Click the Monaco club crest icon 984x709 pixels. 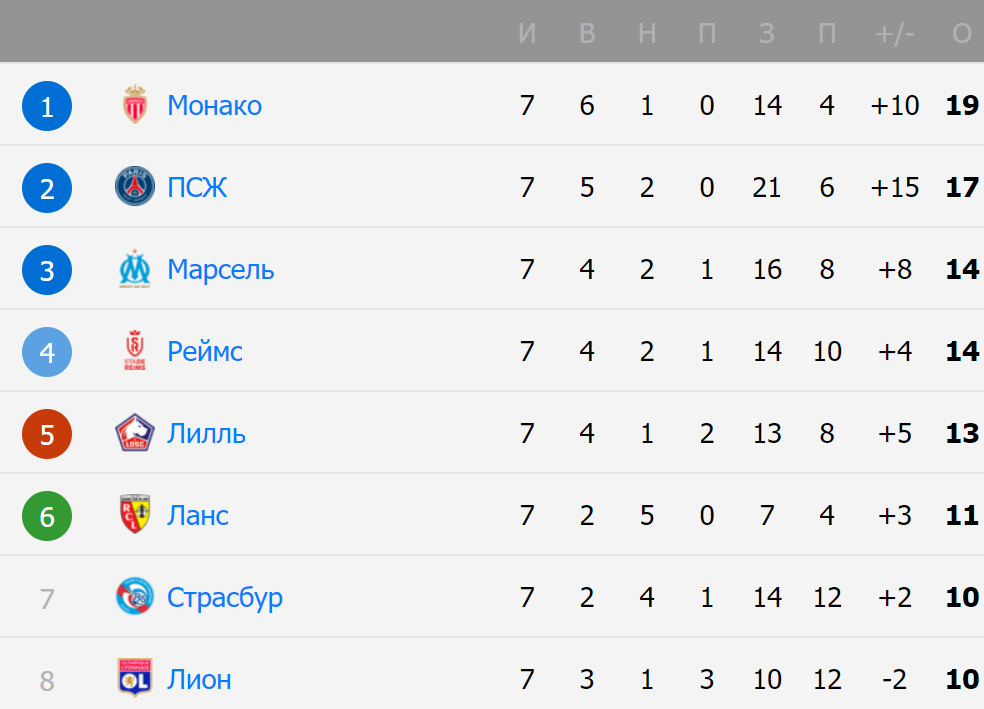[x=135, y=104]
